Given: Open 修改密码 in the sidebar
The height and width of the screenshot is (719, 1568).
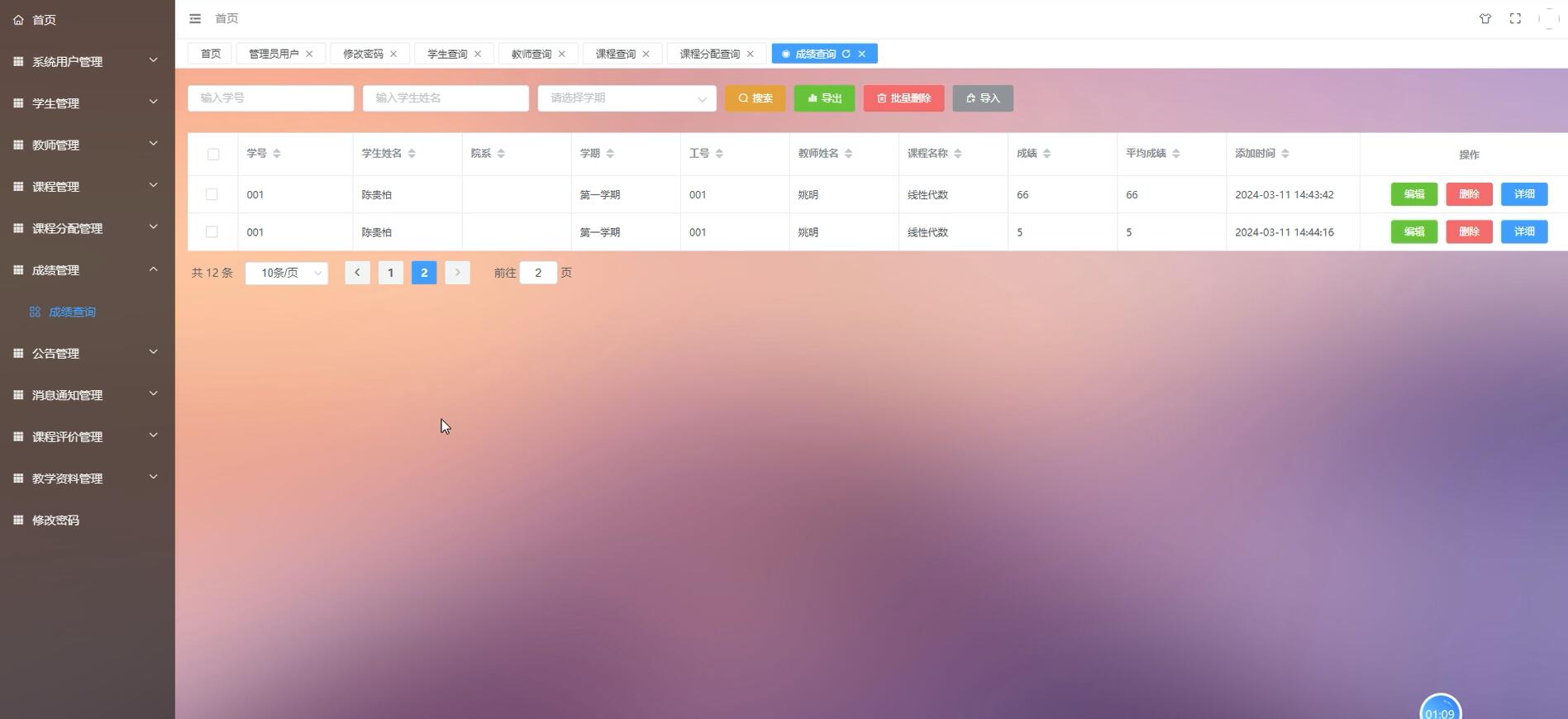Looking at the screenshot, I should (x=87, y=521).
